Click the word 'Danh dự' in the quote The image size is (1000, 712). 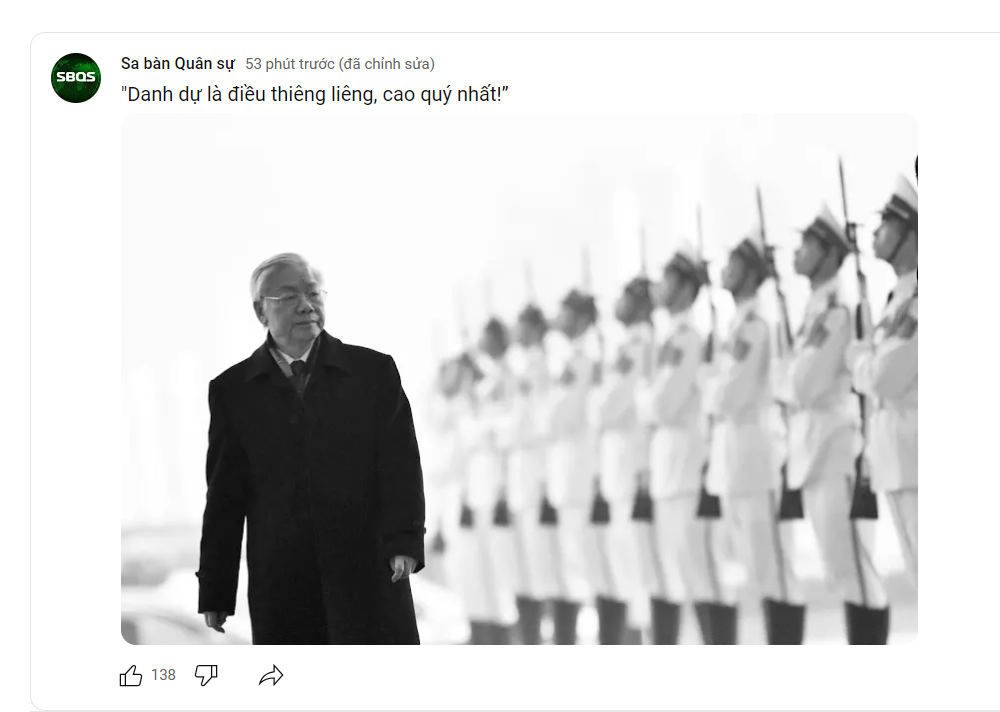(163, 94)
